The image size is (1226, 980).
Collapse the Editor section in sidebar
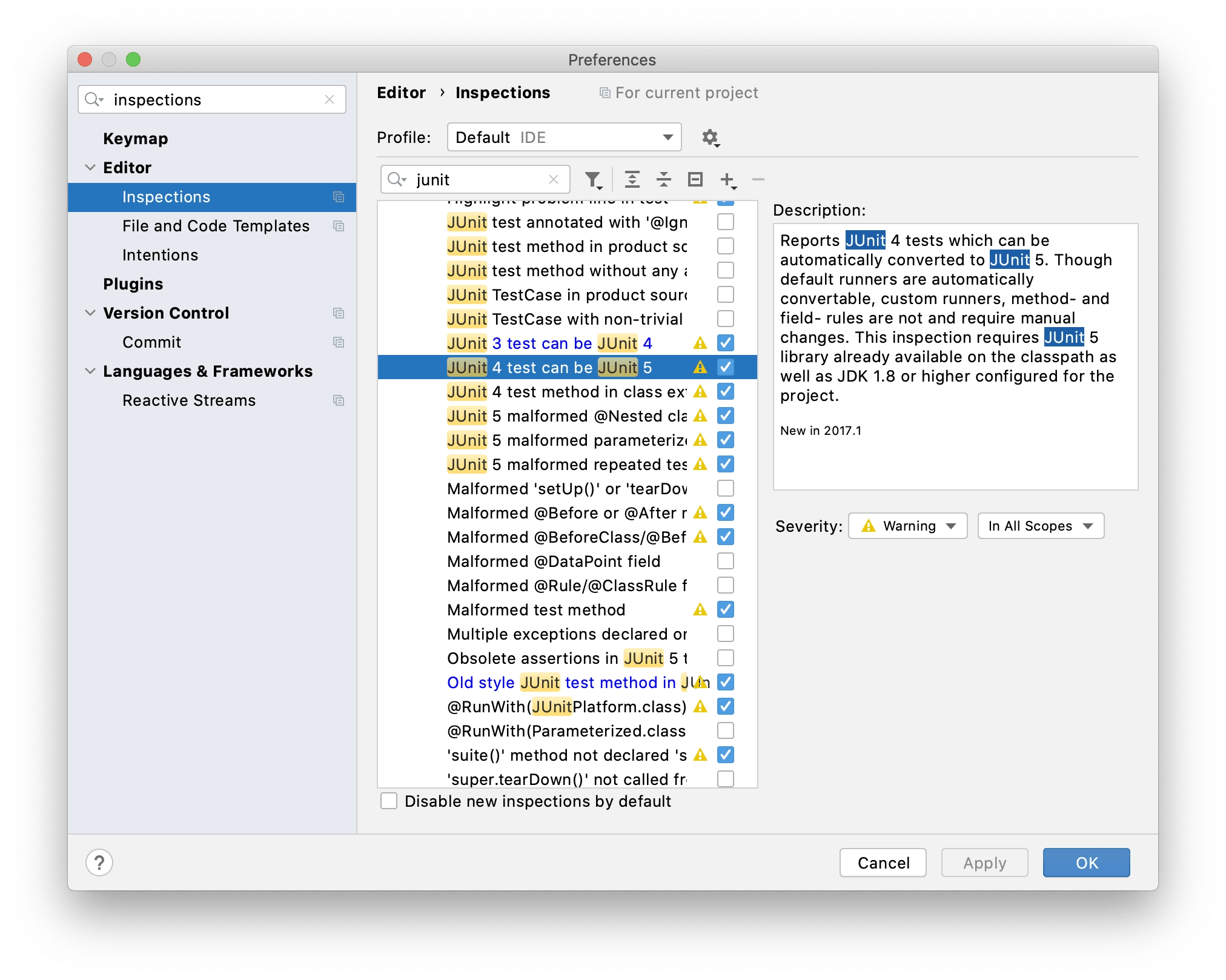coord(90,168)
